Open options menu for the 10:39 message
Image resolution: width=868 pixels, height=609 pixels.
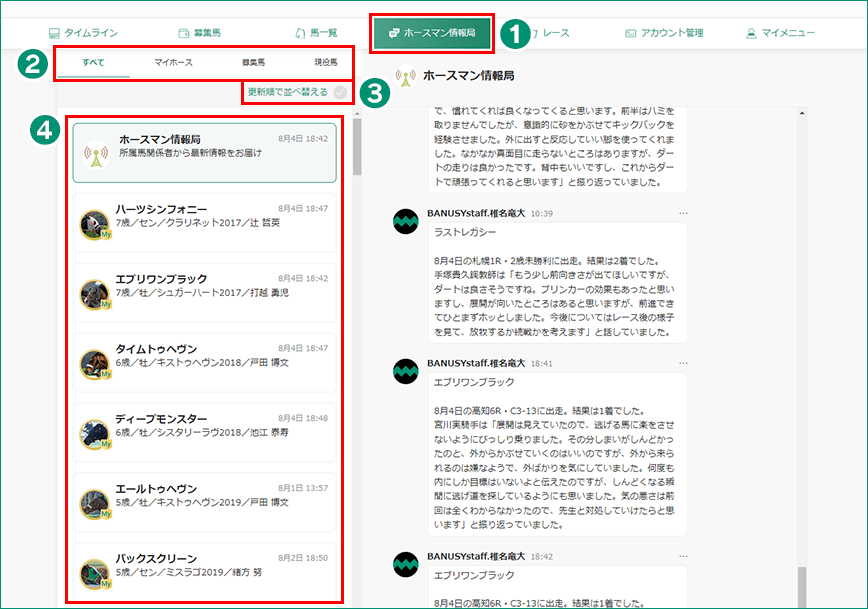tap(683, 213)
